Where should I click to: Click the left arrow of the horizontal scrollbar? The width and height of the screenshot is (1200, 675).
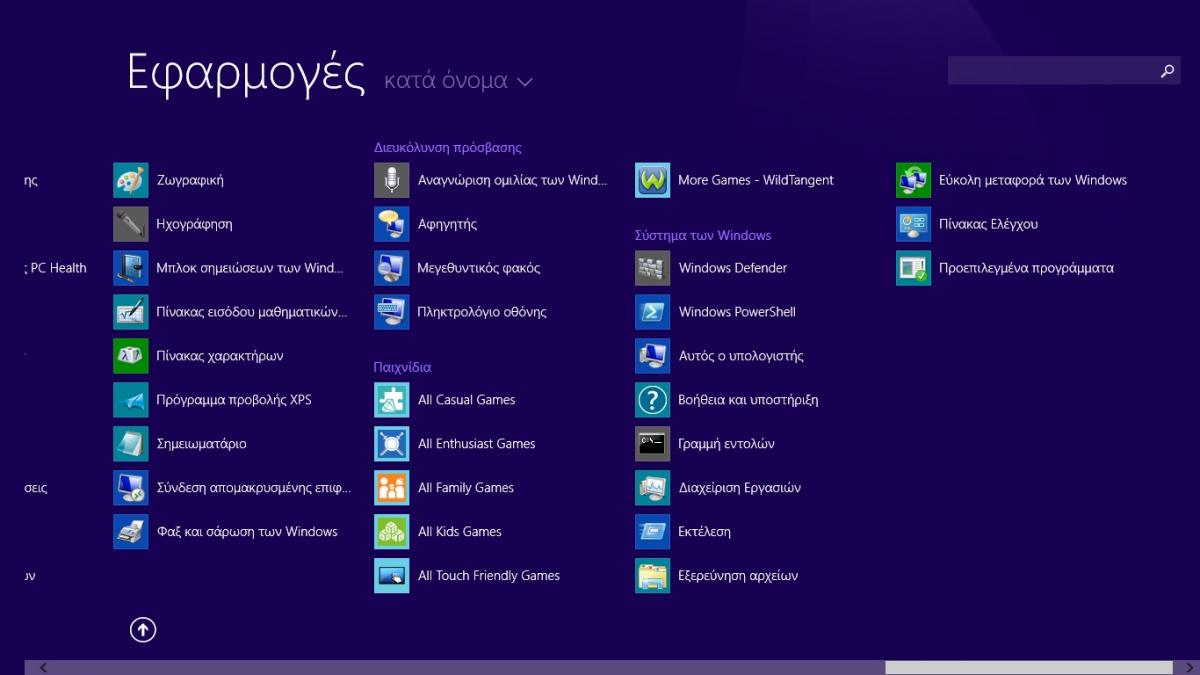point(43,667)
